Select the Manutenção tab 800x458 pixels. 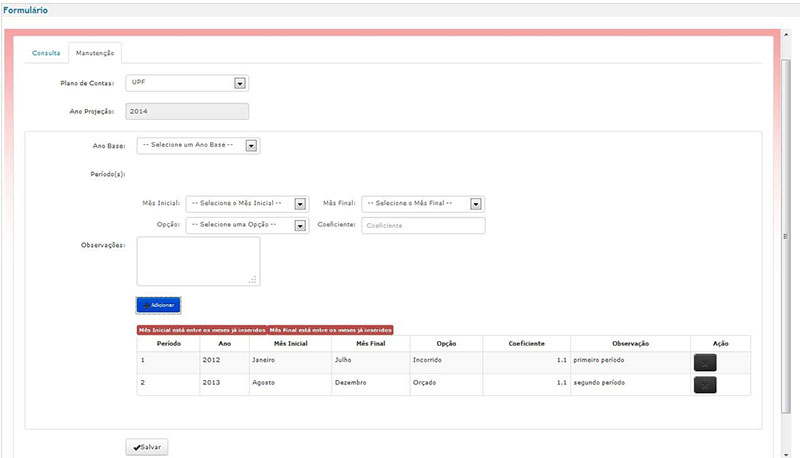coord(95,53)
